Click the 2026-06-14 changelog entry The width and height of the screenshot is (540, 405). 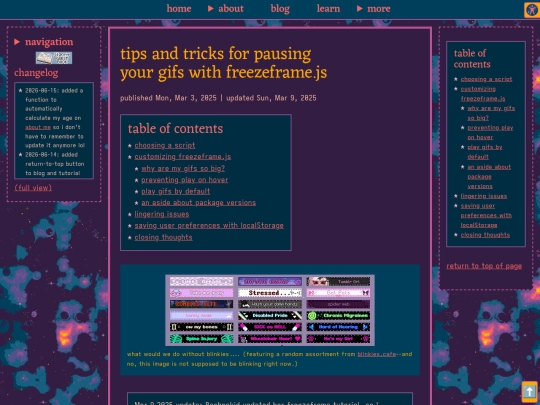click(x=54, y=164)
